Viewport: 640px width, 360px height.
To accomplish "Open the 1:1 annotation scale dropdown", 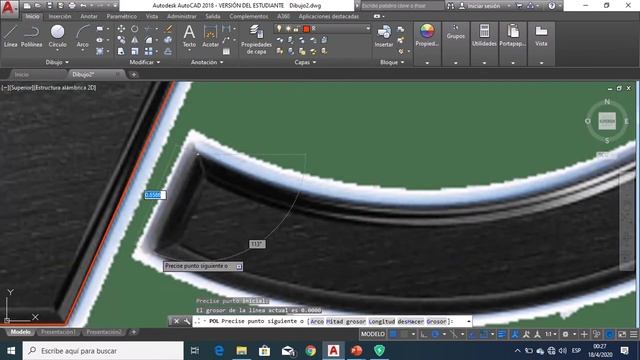I will tap(551, 334).
